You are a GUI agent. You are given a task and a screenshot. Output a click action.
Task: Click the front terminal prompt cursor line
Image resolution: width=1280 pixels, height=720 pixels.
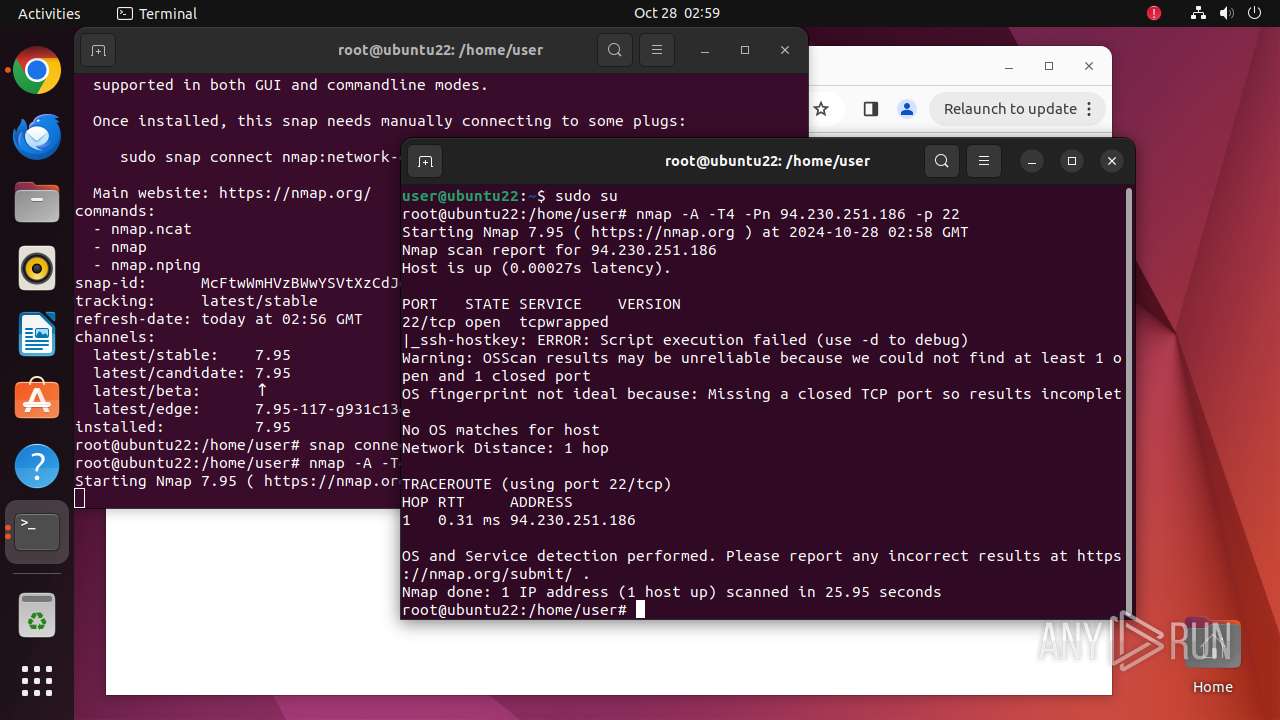[523, 610]
